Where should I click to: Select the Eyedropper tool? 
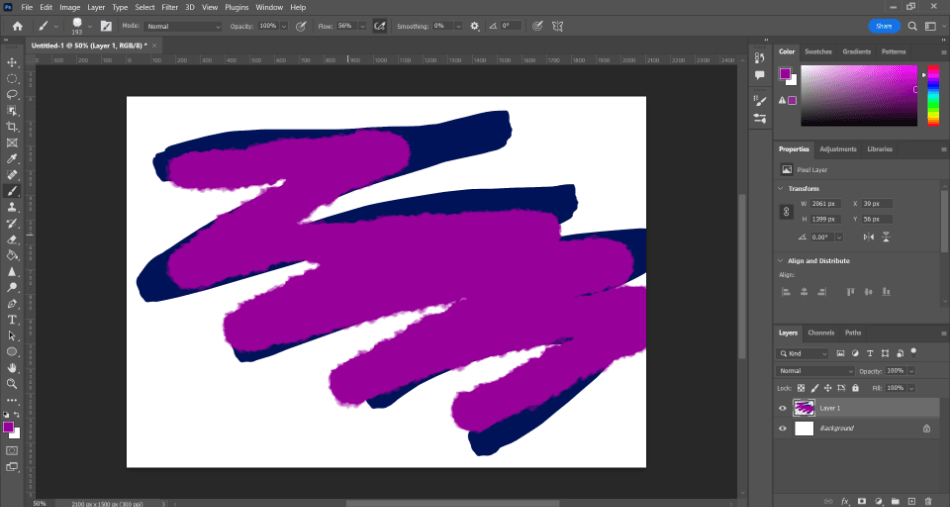[12, 159]
